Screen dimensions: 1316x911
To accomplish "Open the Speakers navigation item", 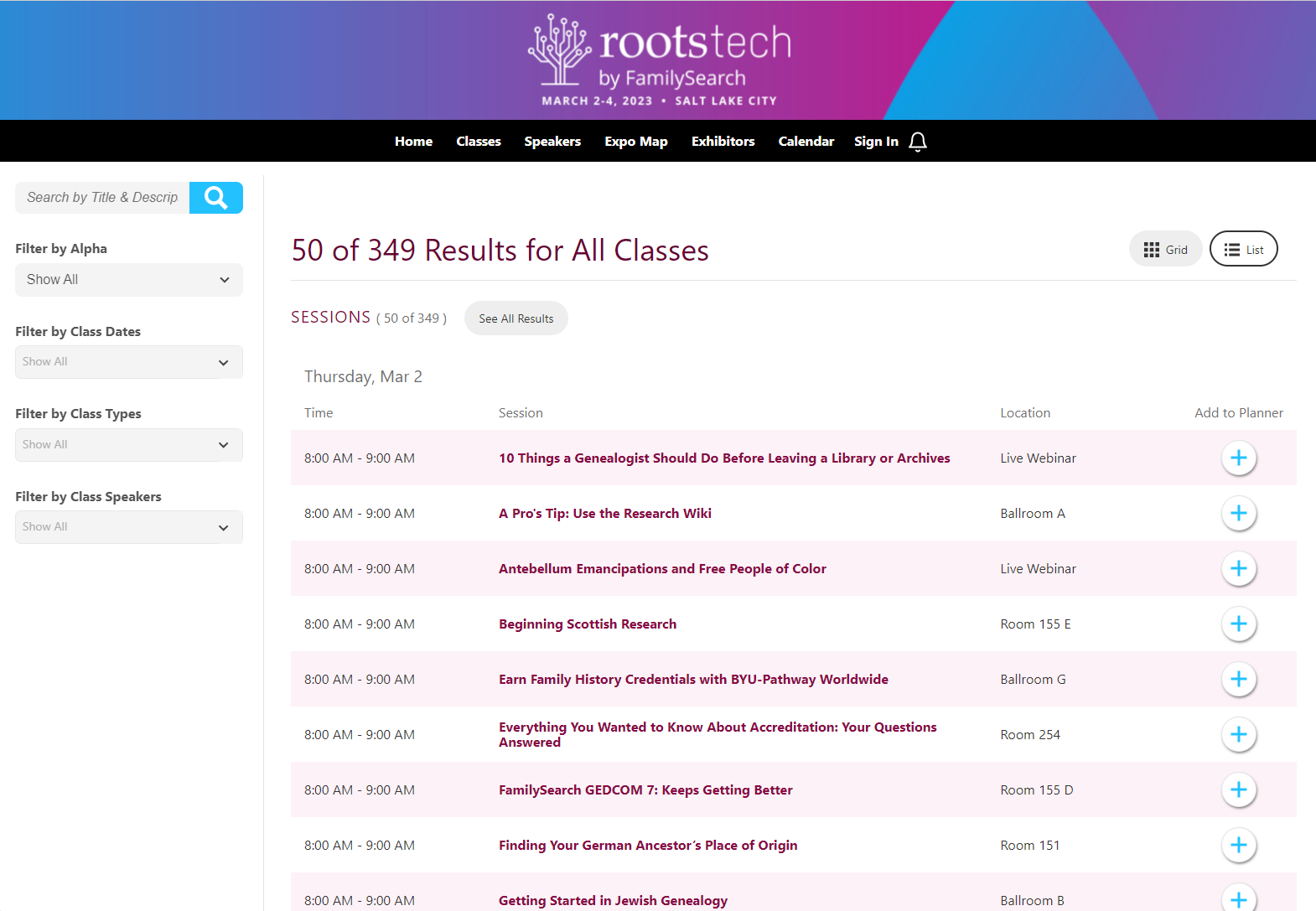I will coord(552,142).
